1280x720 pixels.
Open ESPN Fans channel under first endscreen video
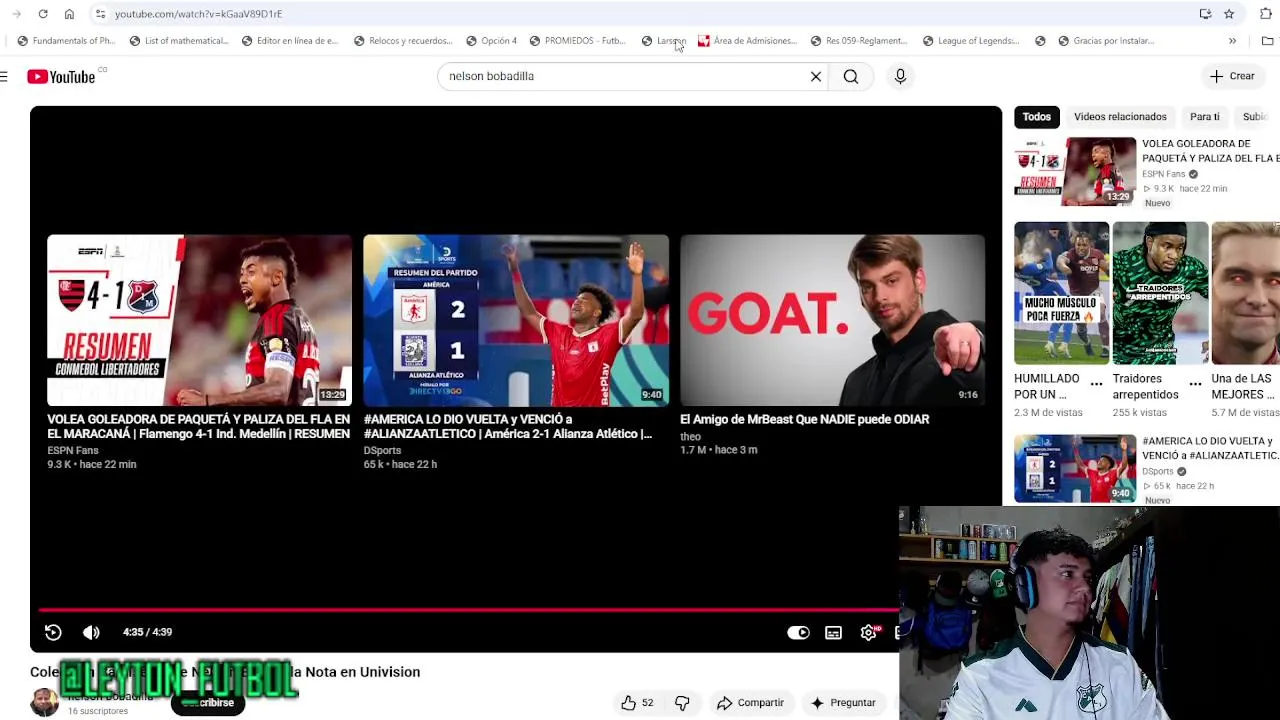click(x=73, y=450)
